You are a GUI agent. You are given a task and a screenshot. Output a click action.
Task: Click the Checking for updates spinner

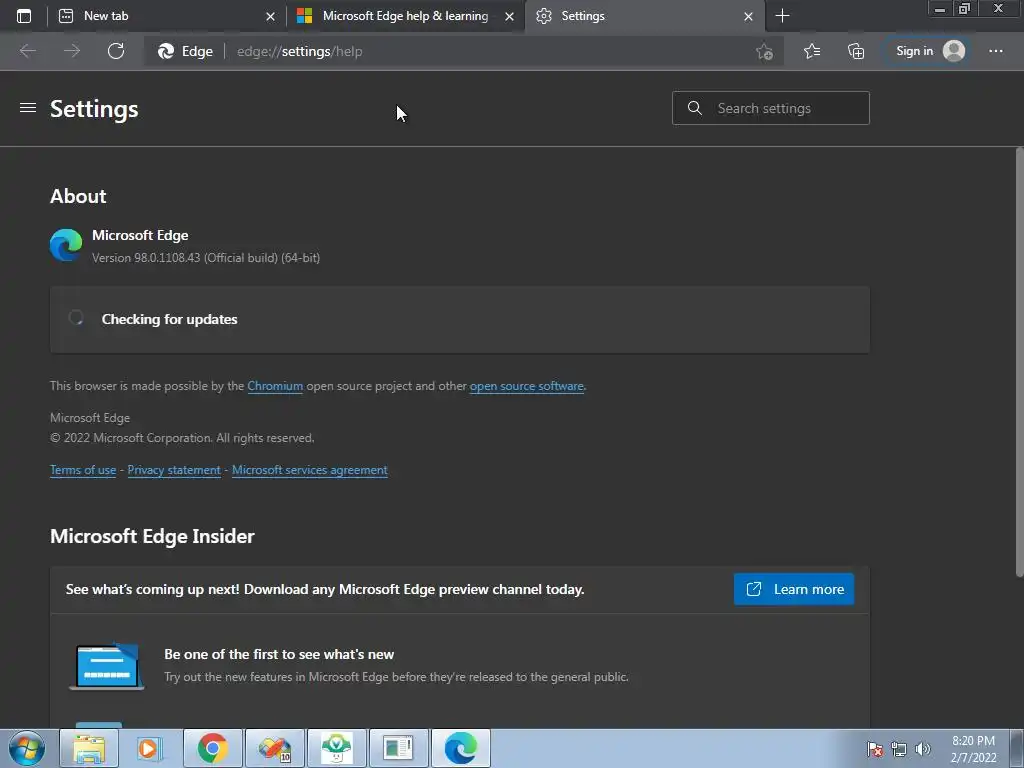76,318
